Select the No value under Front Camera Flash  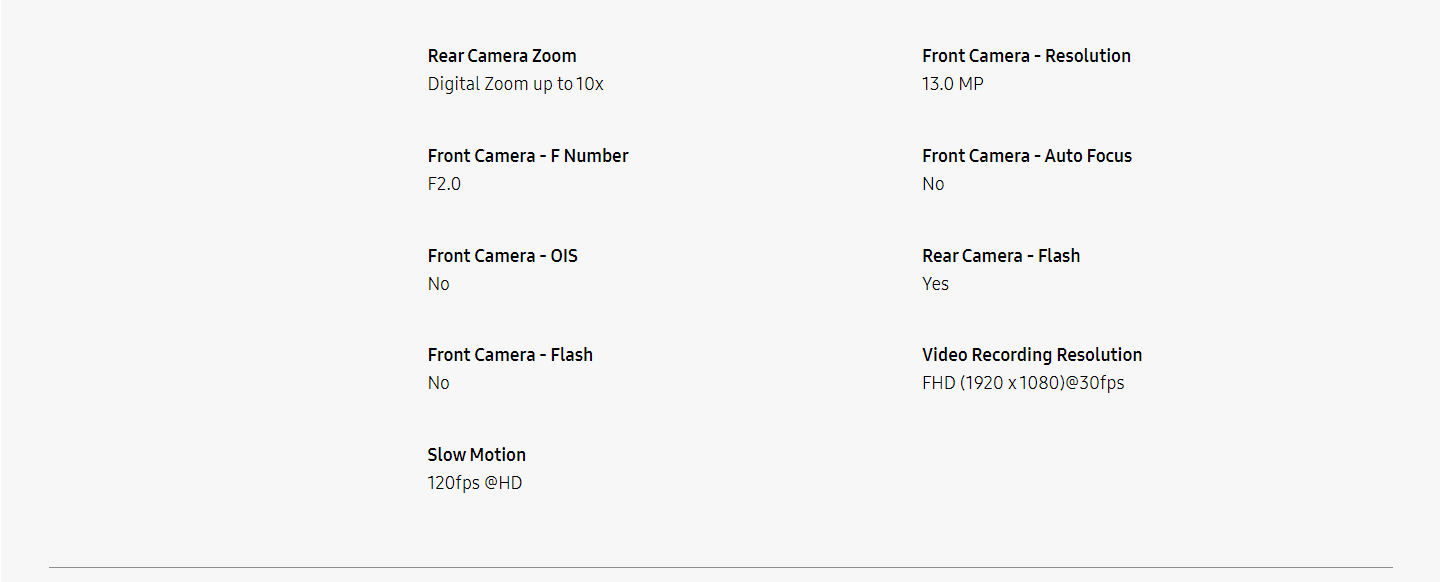tap(439, 383)
